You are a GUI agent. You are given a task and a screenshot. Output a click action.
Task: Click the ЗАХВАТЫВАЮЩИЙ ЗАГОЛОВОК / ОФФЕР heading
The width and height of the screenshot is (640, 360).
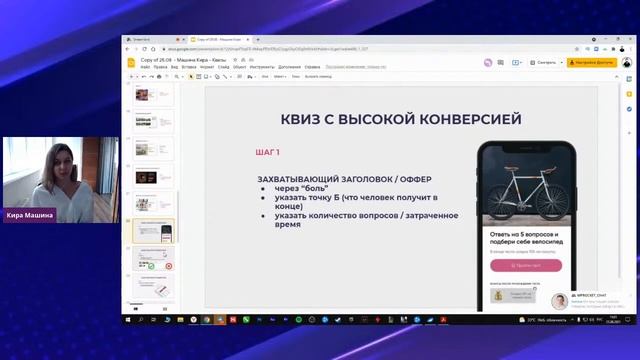click(x=344, y=179)
